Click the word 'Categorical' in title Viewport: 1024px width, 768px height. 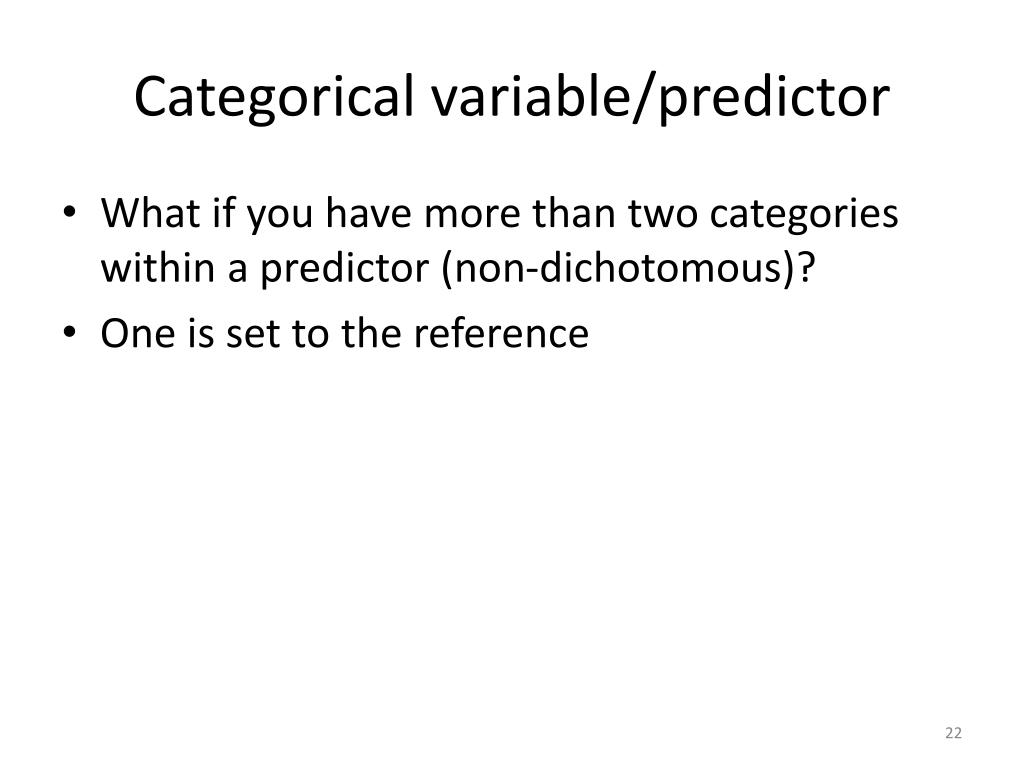[274, 97]
